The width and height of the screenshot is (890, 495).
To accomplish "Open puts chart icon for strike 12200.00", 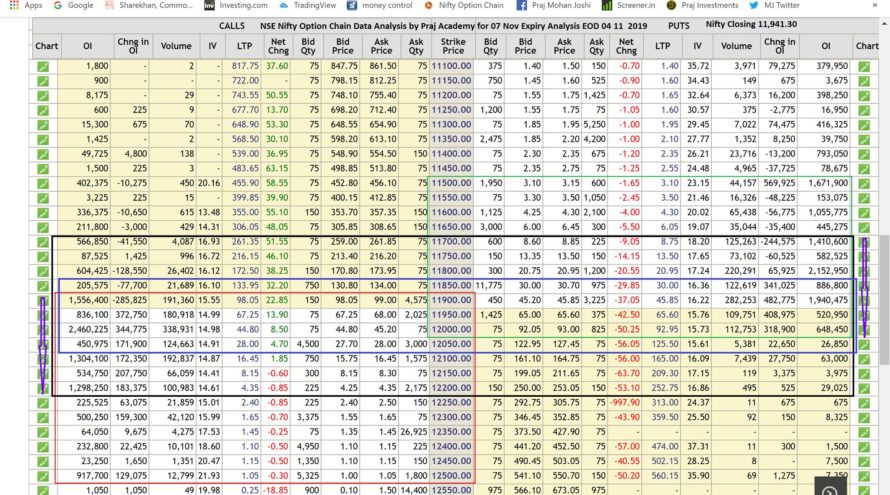I will pyautogui.click(x=864, y=389).
